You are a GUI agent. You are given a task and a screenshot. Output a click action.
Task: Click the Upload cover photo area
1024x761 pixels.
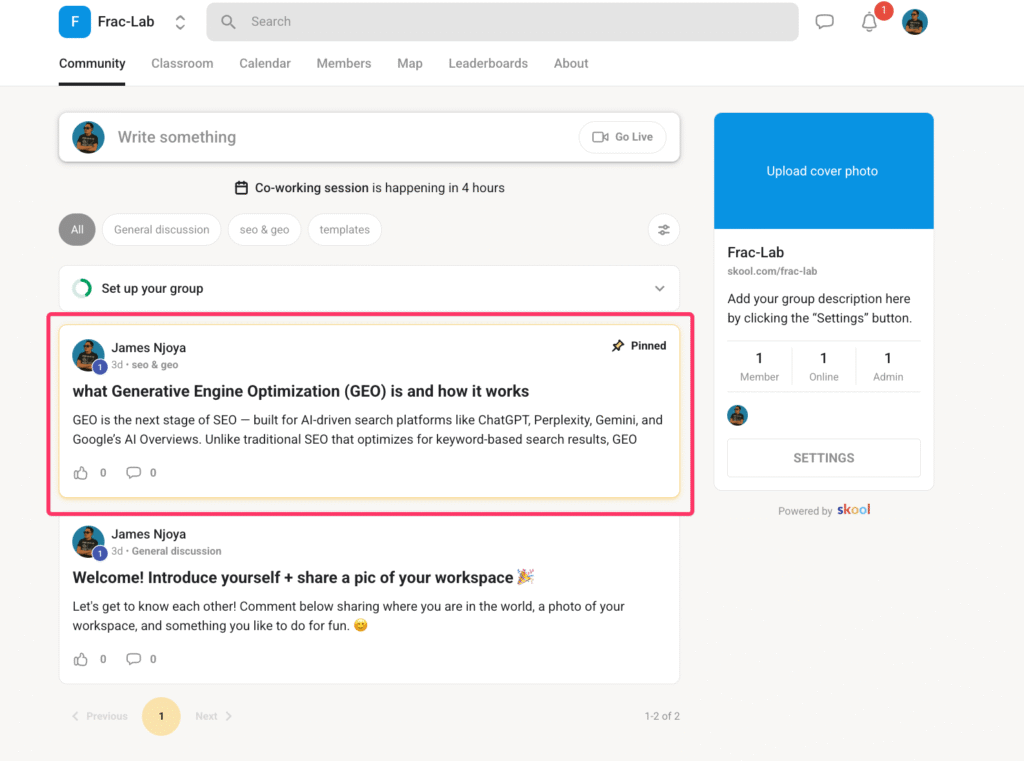(823, 171)
